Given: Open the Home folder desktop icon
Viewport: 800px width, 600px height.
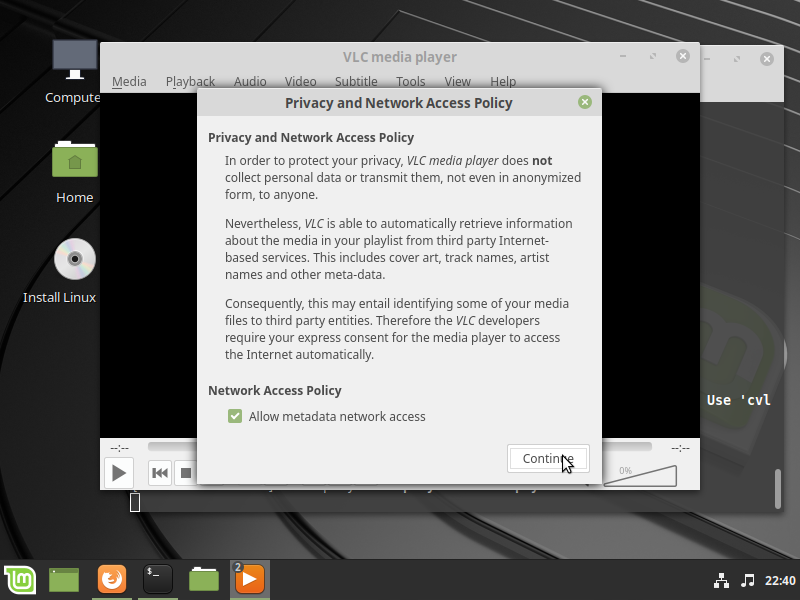Looking at the screenshot, I should click(x=74, y=172).
